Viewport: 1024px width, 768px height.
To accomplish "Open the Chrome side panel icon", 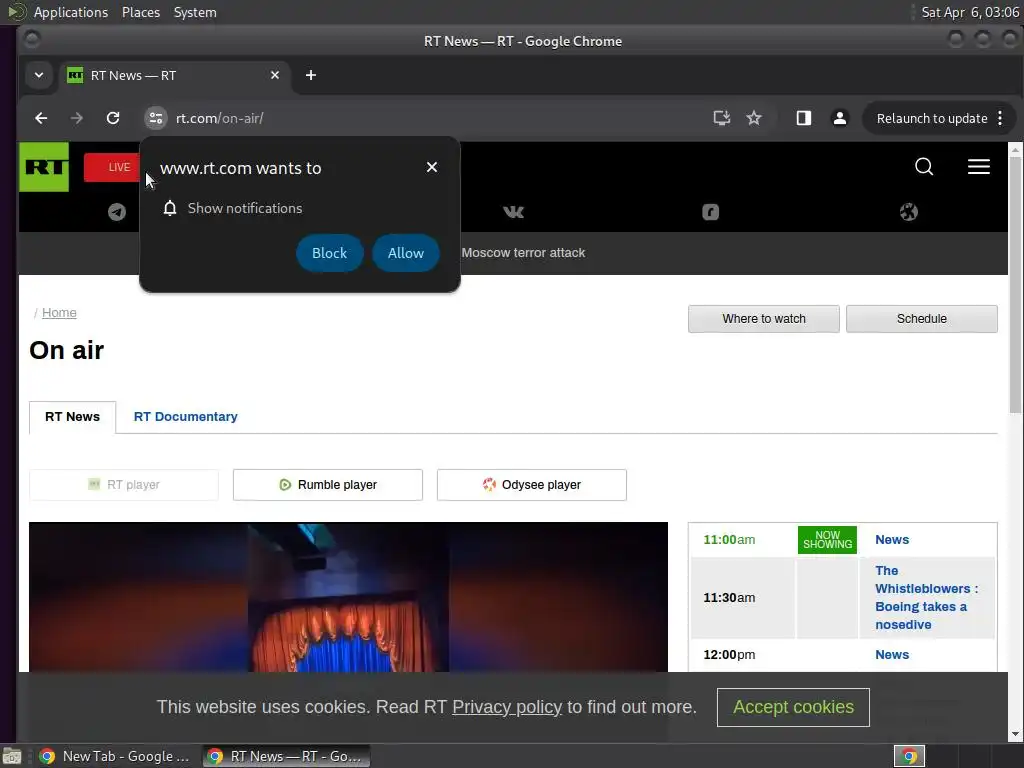I will [x=803, y=118].
